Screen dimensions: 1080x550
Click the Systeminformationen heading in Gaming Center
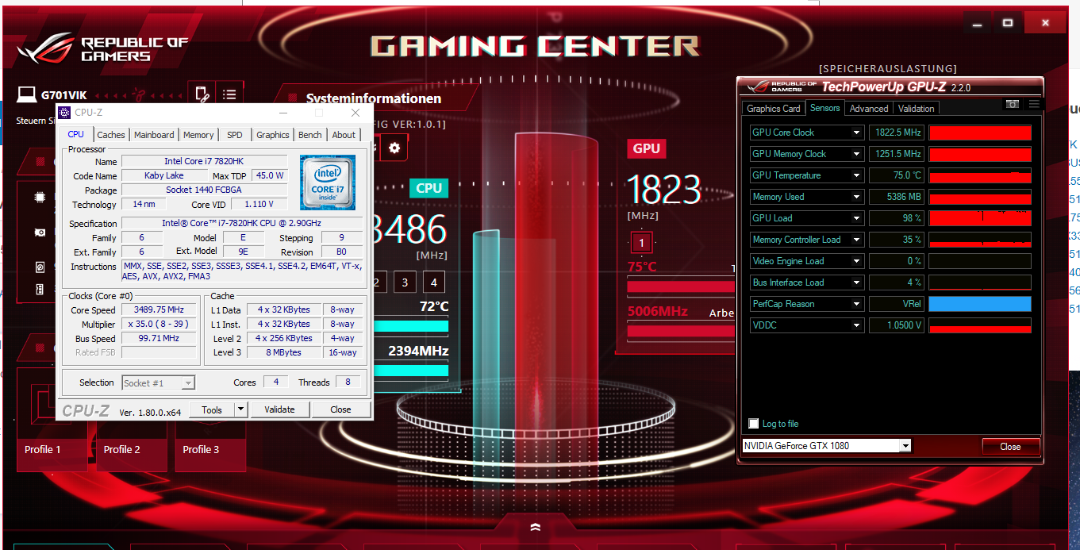tap(373, 98)
